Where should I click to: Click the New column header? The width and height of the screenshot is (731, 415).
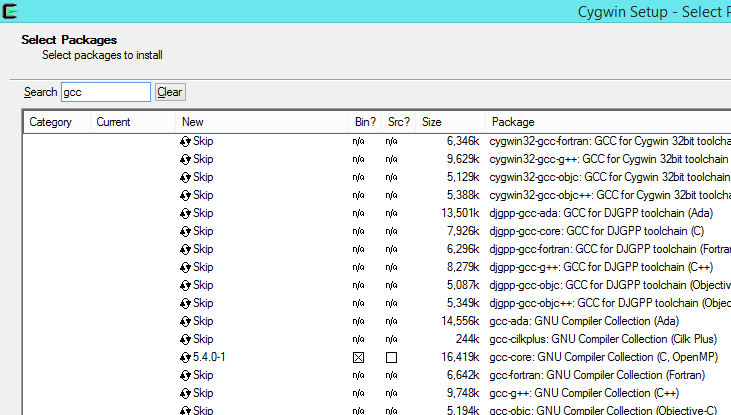point(262,122)
